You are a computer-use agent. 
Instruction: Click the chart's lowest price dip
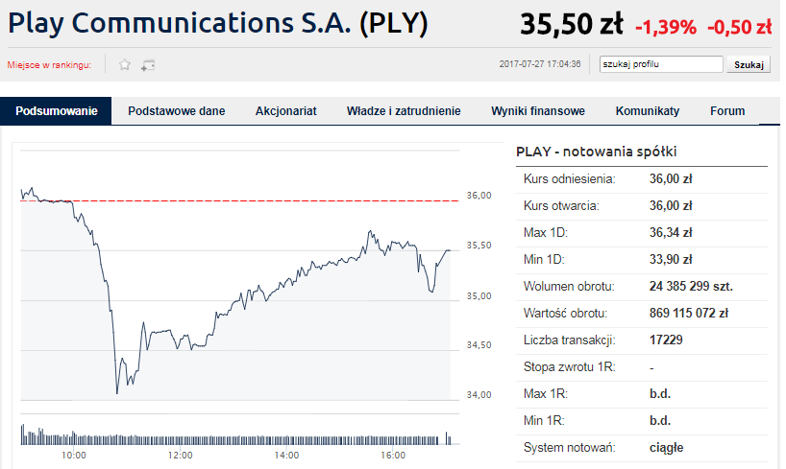point(117,392)
